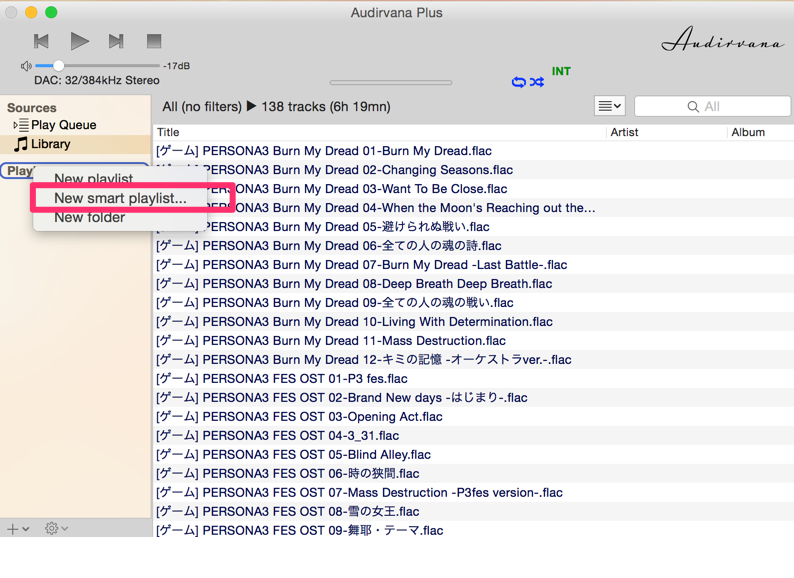This screenshot has width=794, height=578.
Task: Select FES OST 05-Blind Alley.flac
Action: click(473, 455)
